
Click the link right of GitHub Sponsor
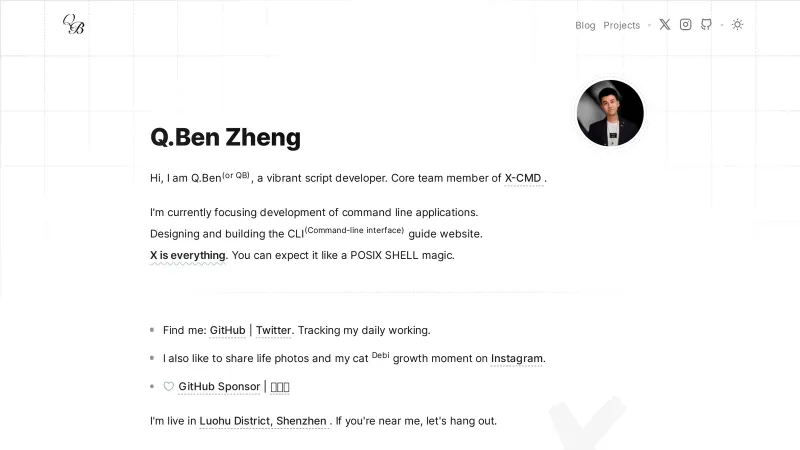(280, 387)
